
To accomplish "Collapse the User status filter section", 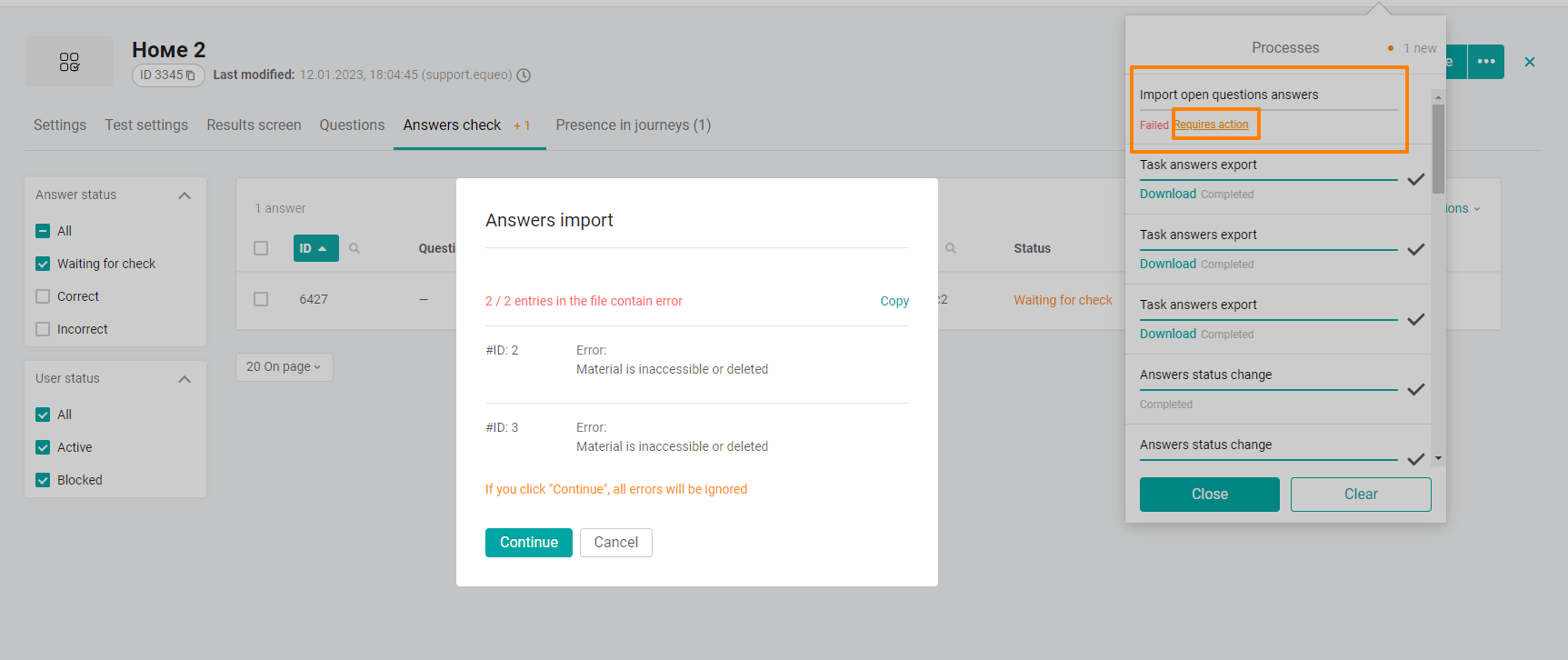I will pos(185,379).
